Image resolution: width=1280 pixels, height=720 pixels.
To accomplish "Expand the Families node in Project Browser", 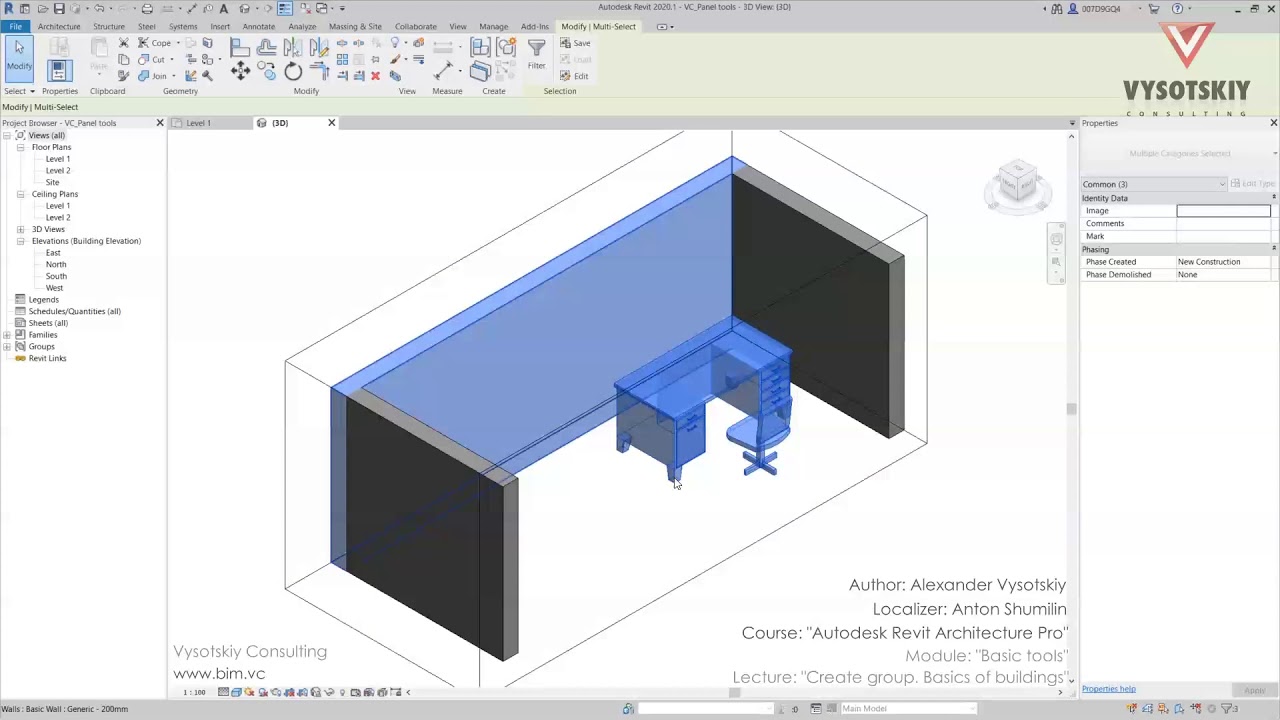I will click(x=7, y=335).
